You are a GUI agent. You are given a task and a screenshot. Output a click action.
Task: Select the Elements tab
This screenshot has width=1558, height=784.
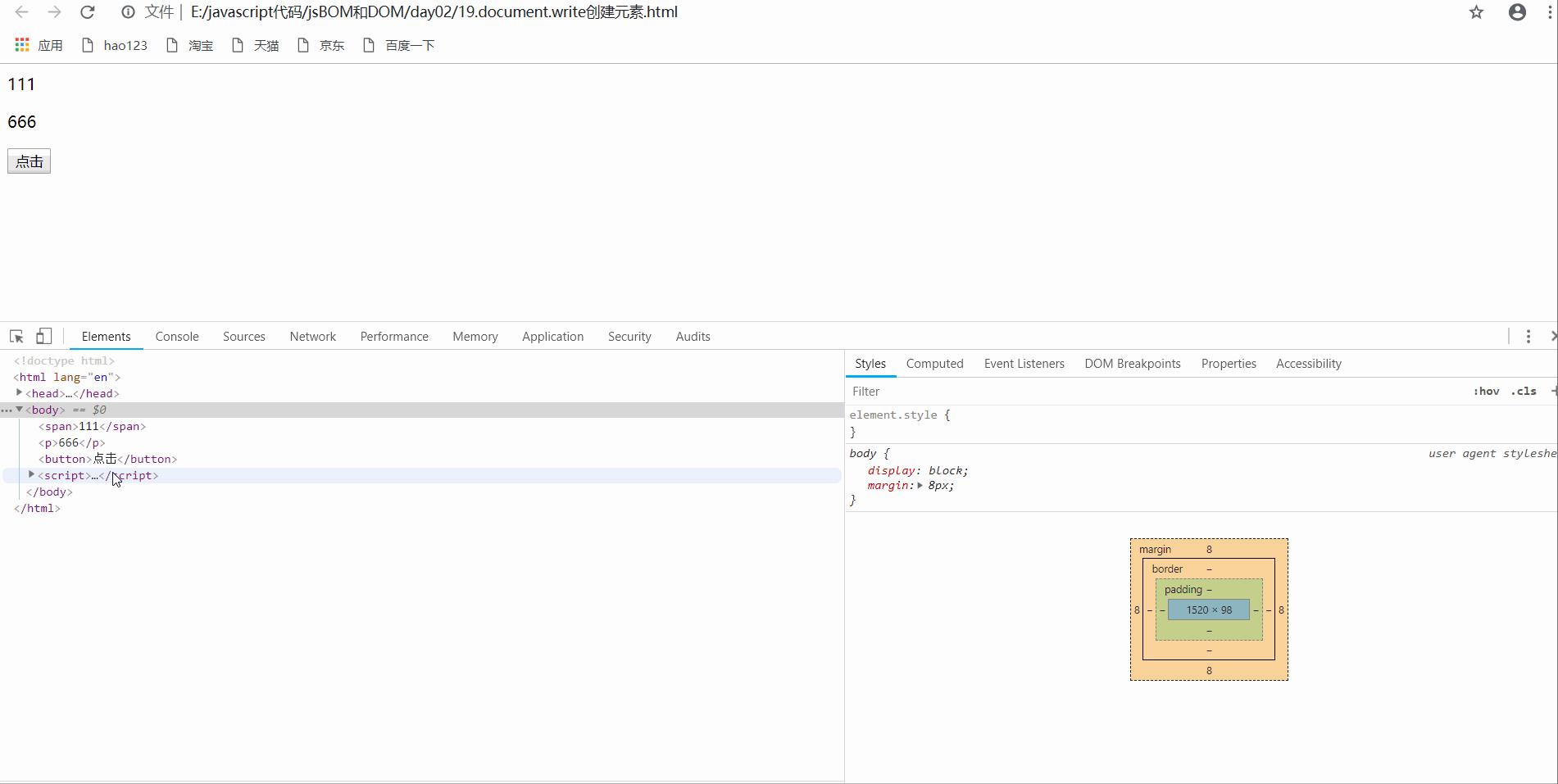coord(107,337)
